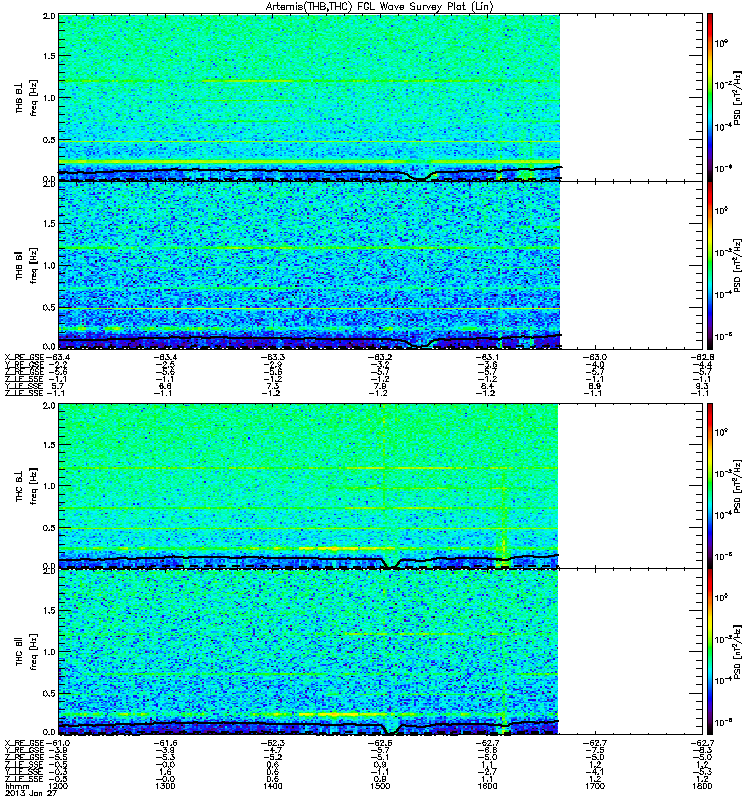This screenshot has width=750, height=800.
Task: Click the '-63.3' X_RE_GSE value
Action: click(x=272, y=357)
